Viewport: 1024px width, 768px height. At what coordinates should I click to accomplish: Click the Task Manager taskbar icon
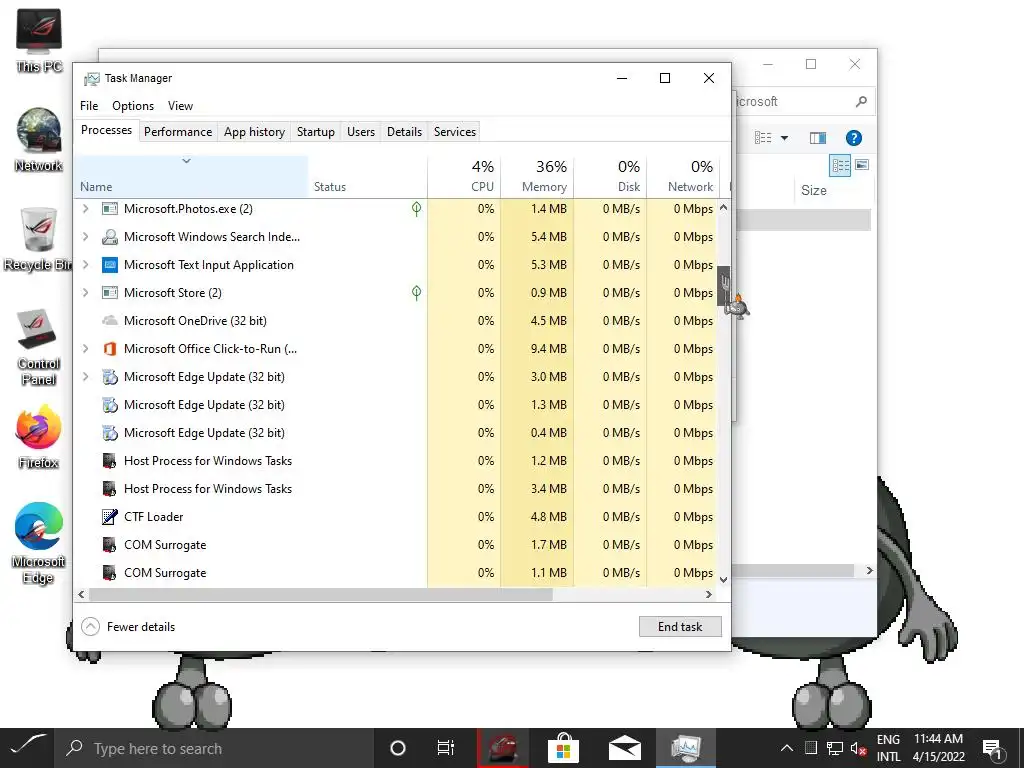(x=686, y=748)
